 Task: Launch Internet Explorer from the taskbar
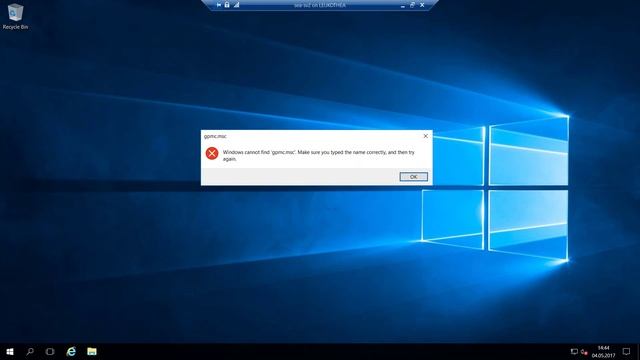[71, 351]
